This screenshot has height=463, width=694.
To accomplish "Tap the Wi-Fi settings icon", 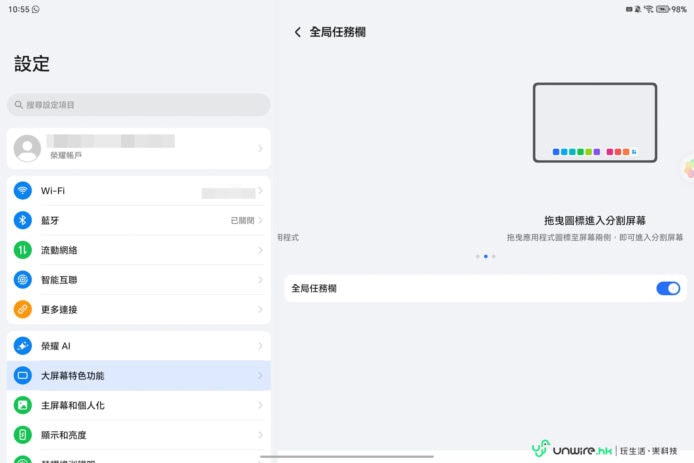I will point(23,191).
